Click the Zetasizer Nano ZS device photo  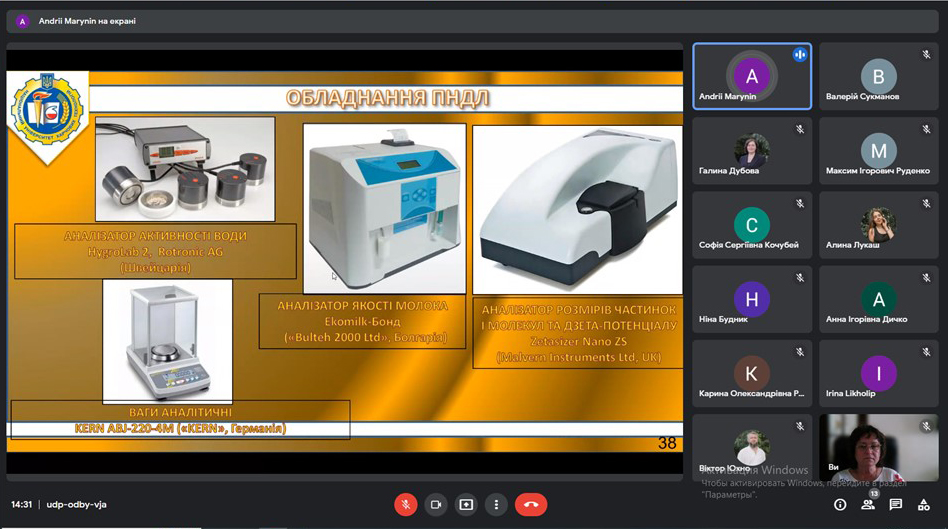[577, 210]
